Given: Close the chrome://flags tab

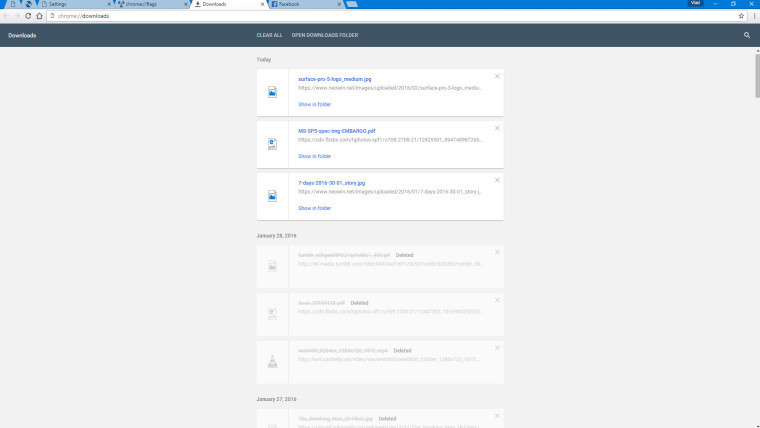Looking at the screenshot, I should pos(186,4).
